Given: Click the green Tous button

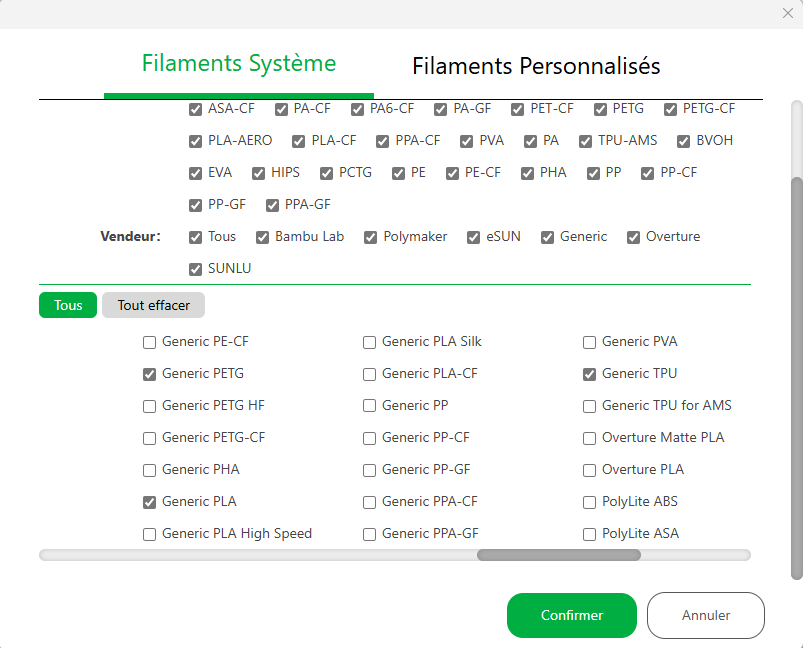Looking at the screenshot, I should pos(68,305).
